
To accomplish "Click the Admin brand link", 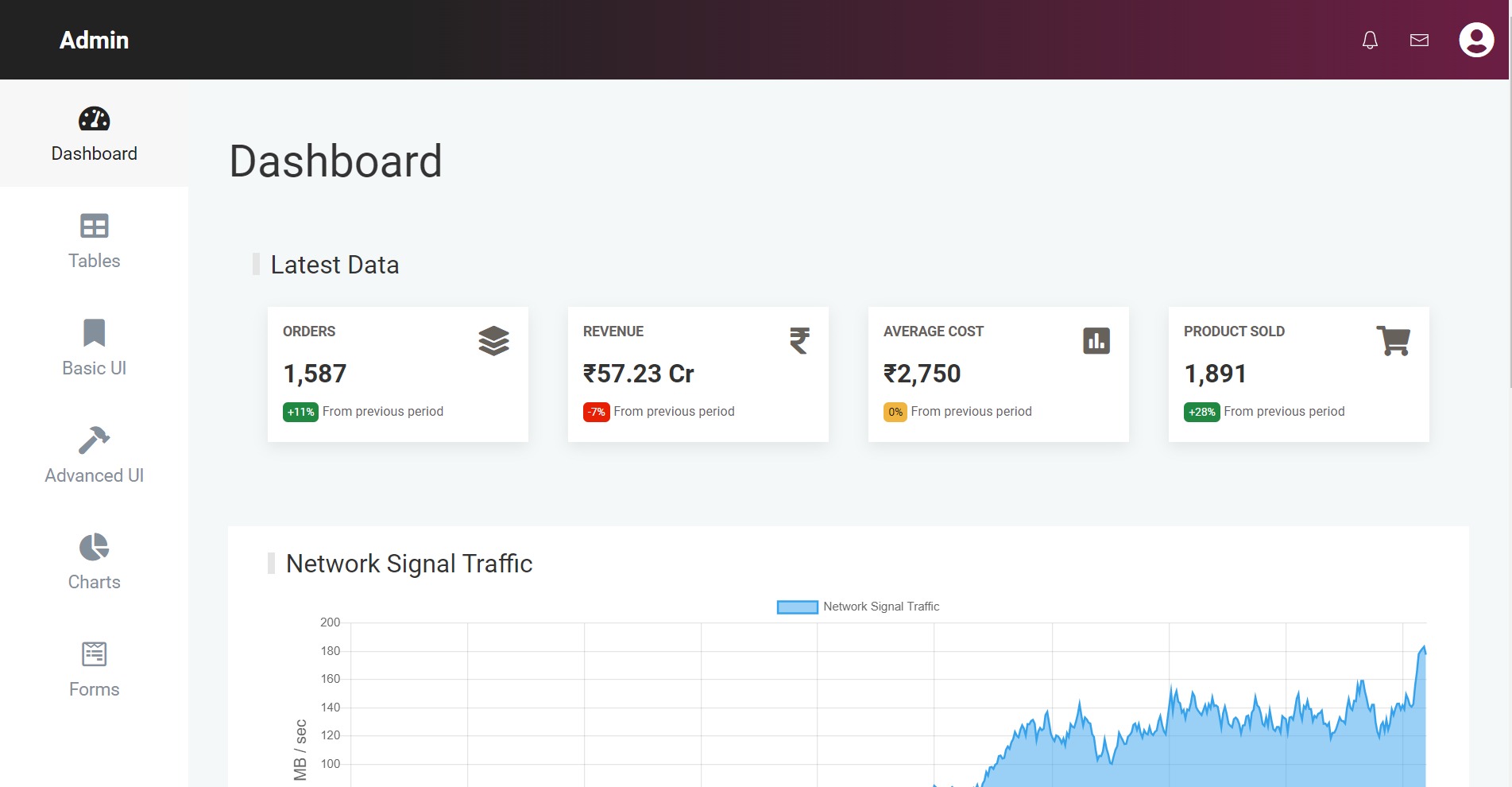I will click(95, 40).
